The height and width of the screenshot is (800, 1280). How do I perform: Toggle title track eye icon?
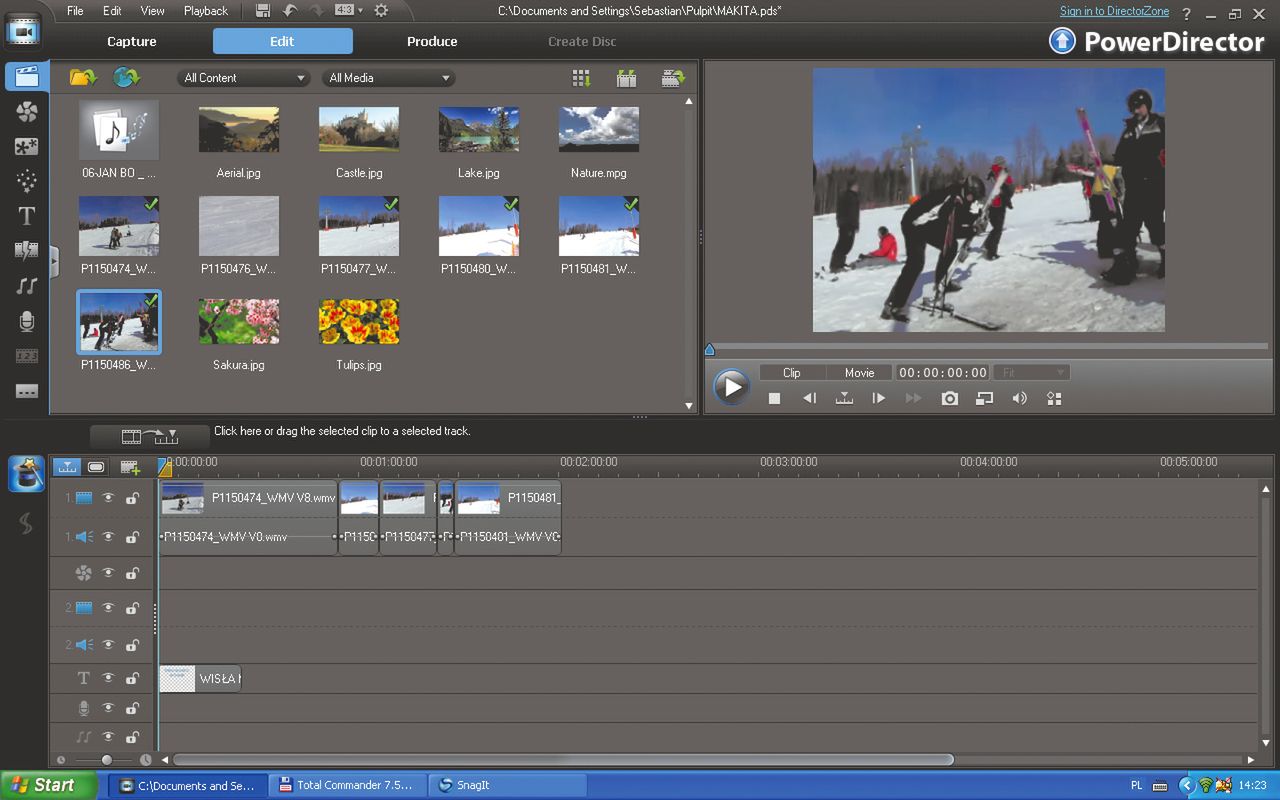pyautogui.click(x=108, y=678)
